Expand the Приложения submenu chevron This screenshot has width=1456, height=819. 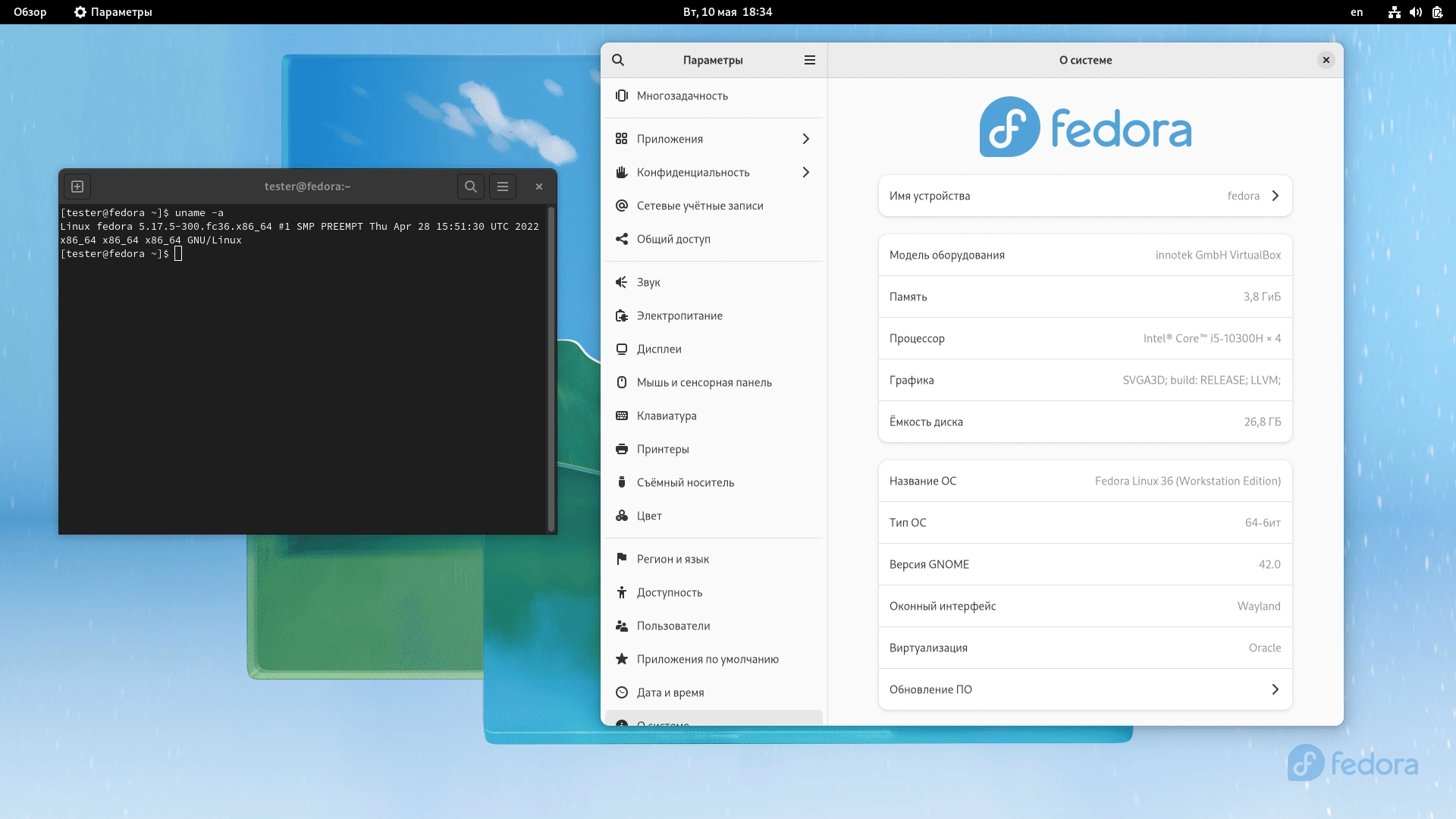point(806,139)
